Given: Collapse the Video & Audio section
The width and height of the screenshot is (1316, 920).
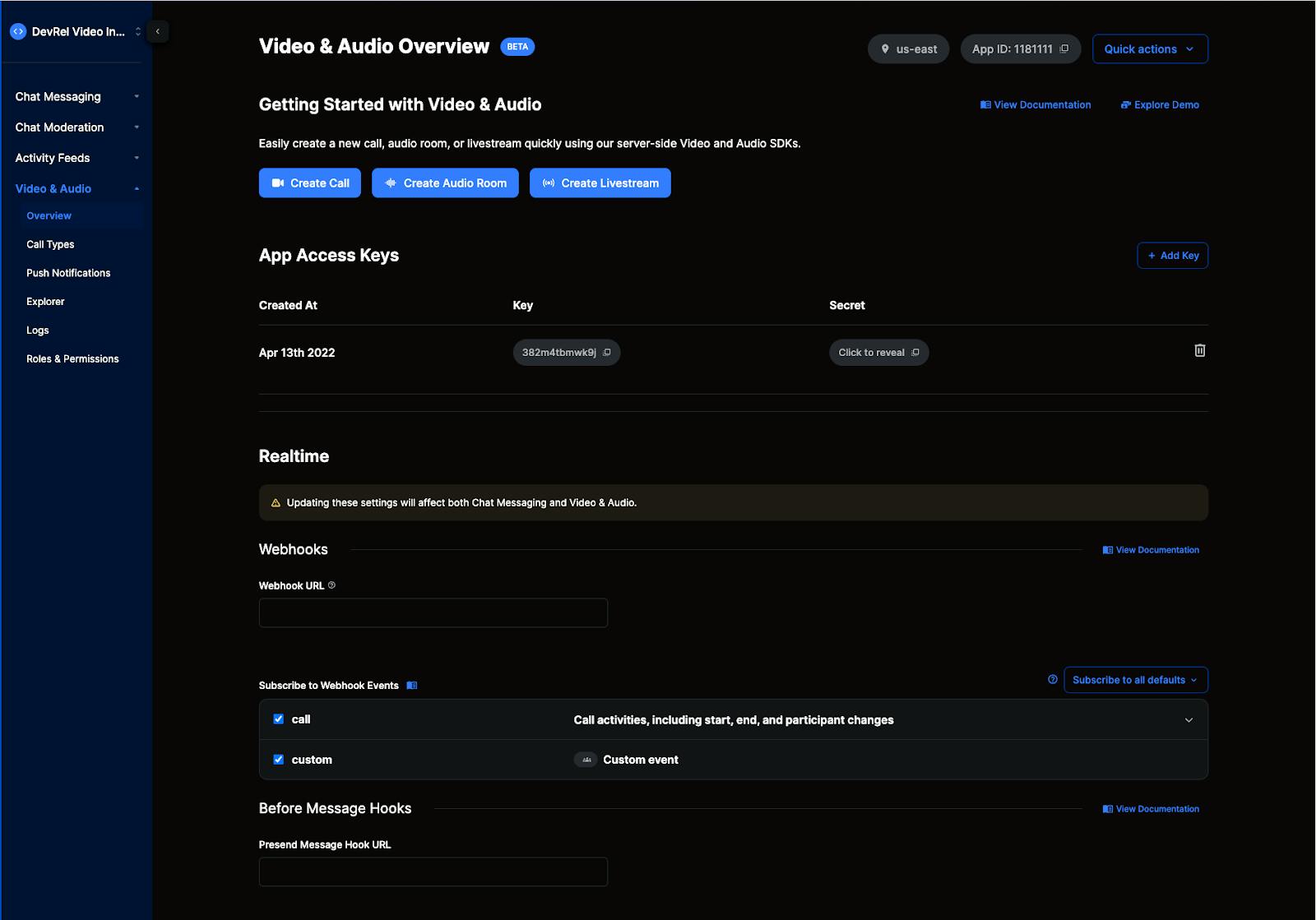Looking at the screenshot, I should (137, 188).
